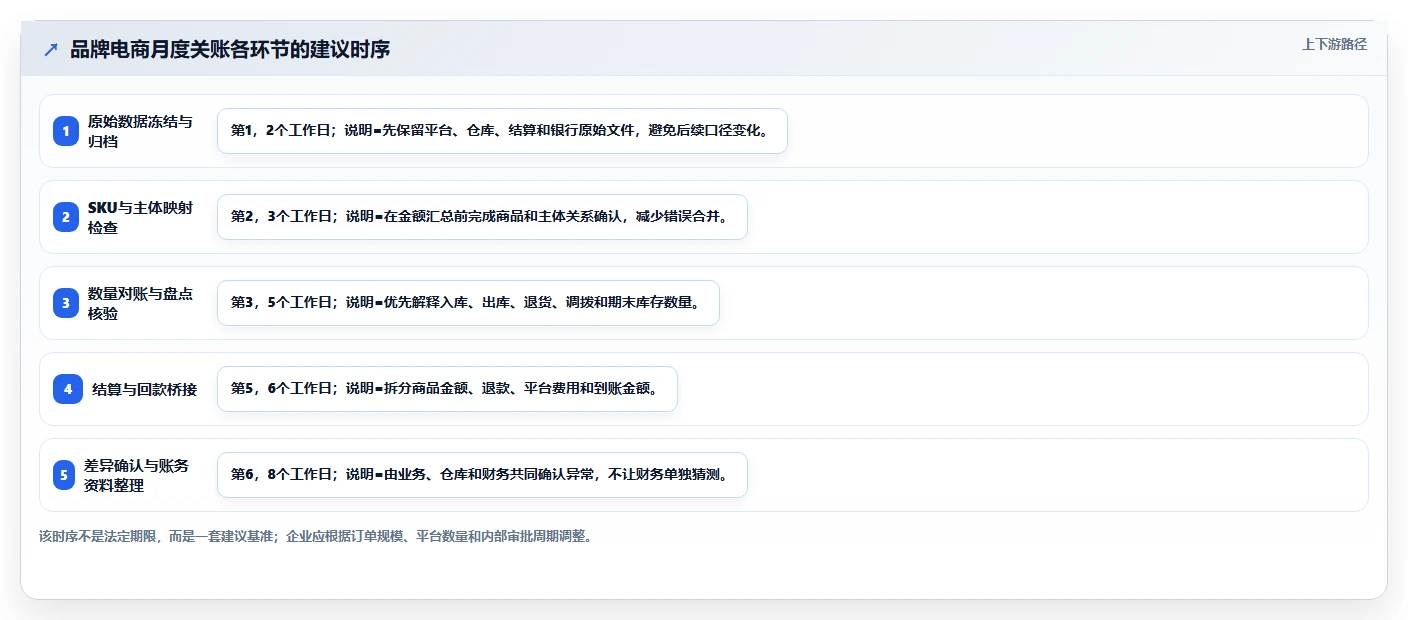Click the description box for 第2，3个工作日

tap(482, 217)
